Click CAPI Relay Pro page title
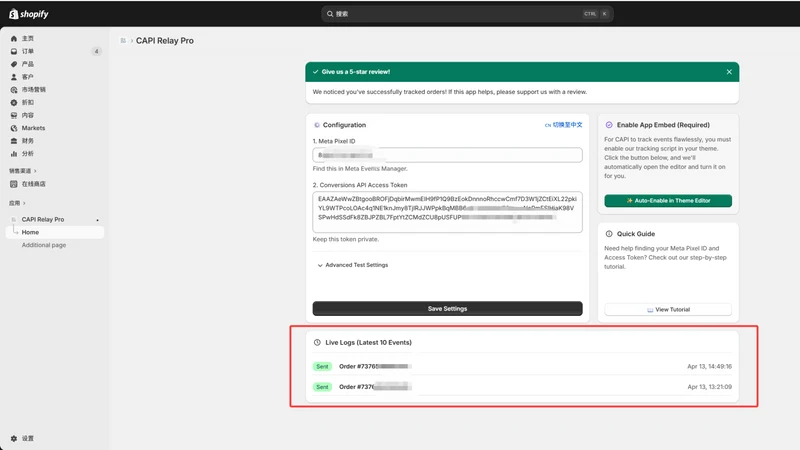 click(x=165, y=40)
